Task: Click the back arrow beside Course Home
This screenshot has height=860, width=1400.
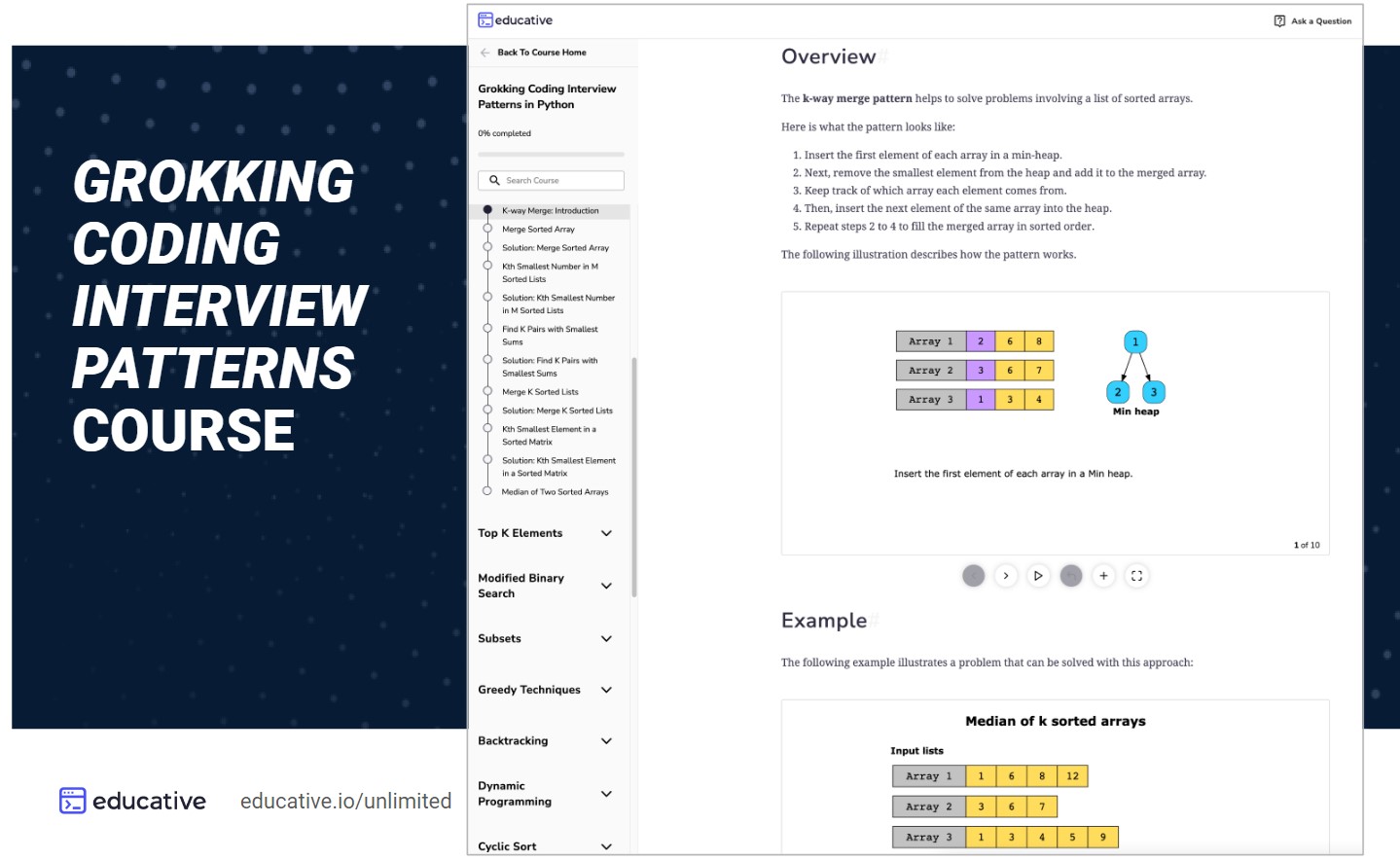Action: tap(485, 53)
